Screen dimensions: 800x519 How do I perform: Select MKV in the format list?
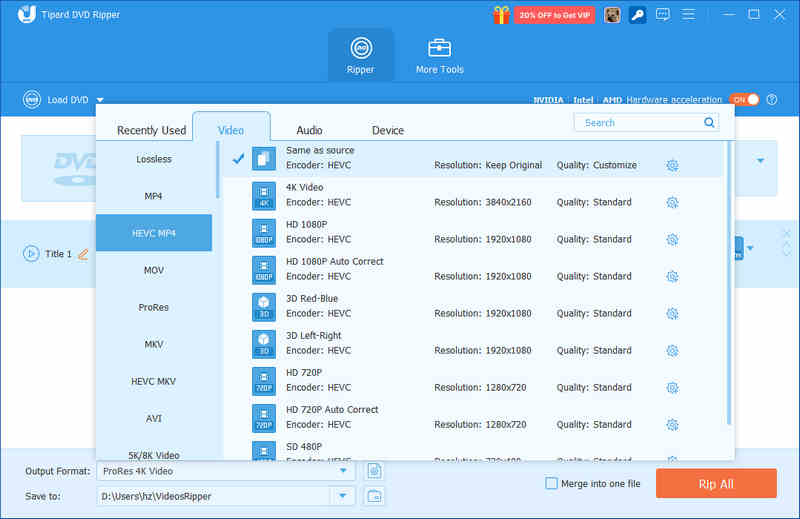pyautogui.click(x=153, y=344)
